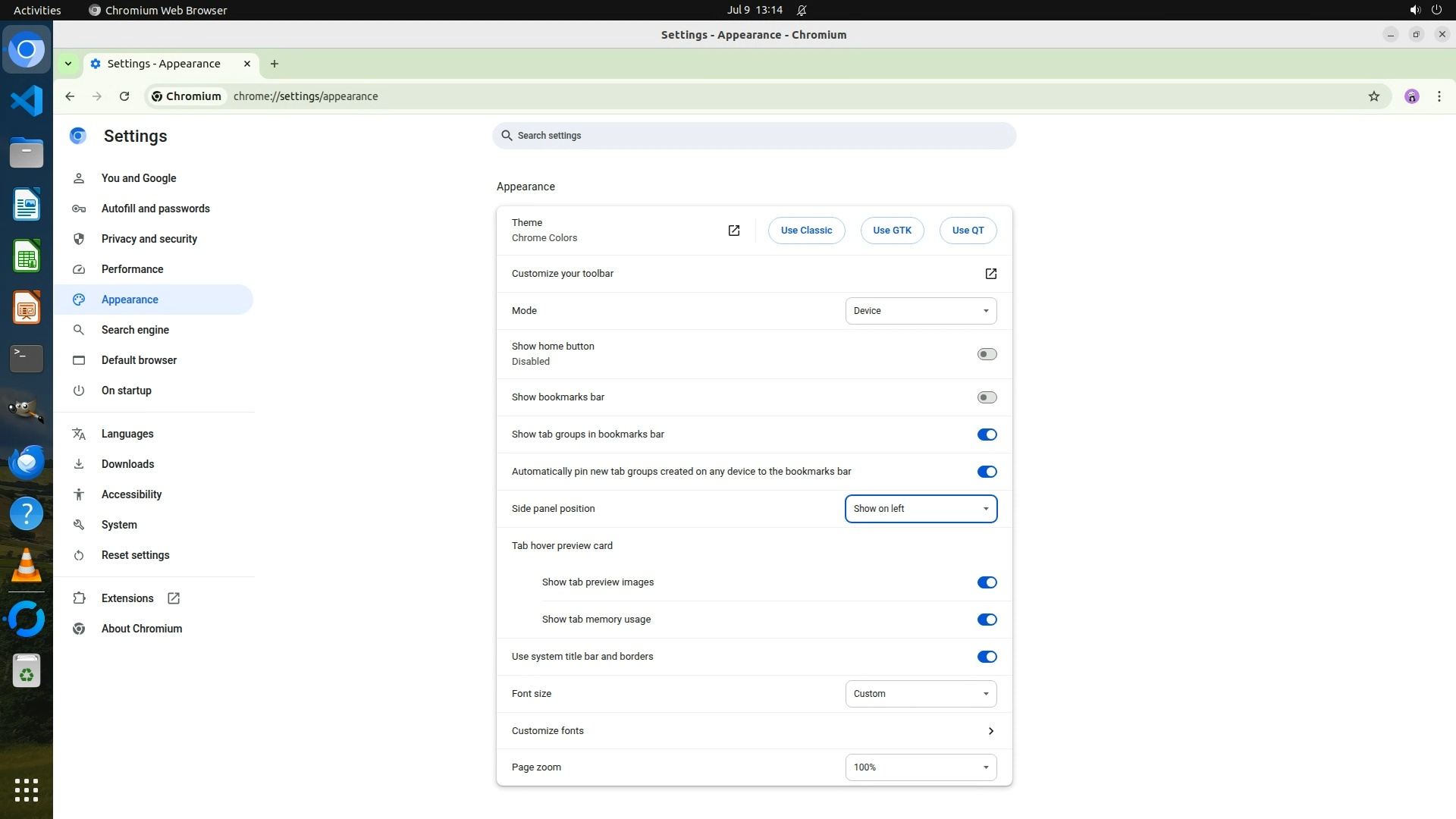This screenshot has height=819, width=1456.
Task: Enable the Show home button toggle
Action: [987, 354]
